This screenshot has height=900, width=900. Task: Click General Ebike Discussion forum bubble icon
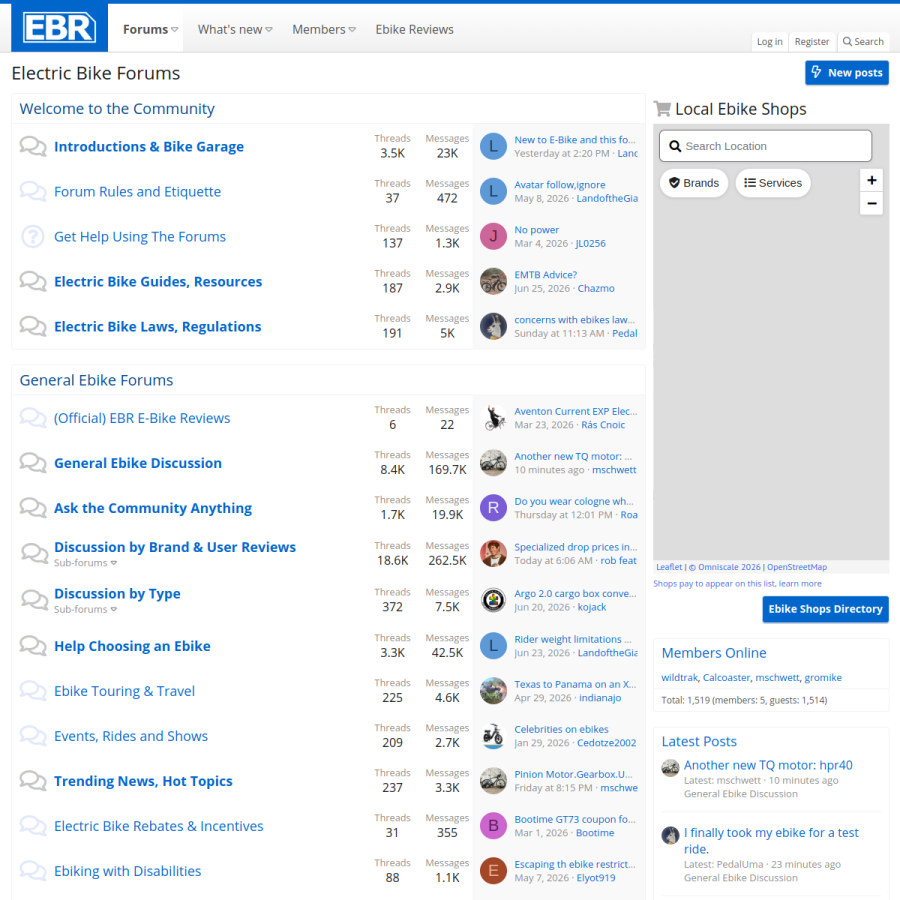pos(33,463)
